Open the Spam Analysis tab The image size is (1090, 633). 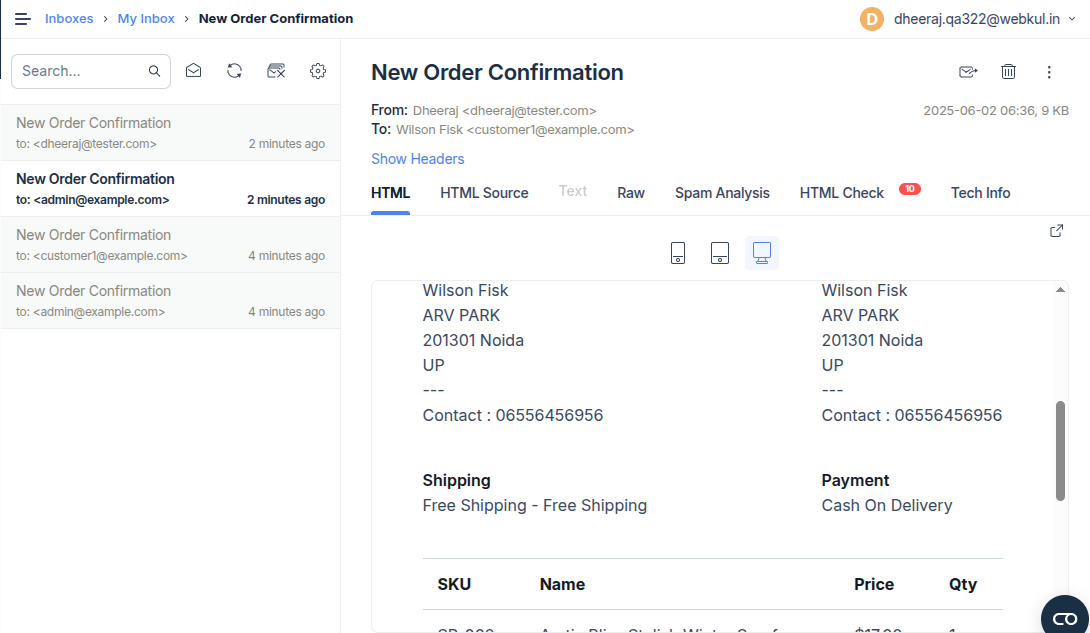[722, 193]
